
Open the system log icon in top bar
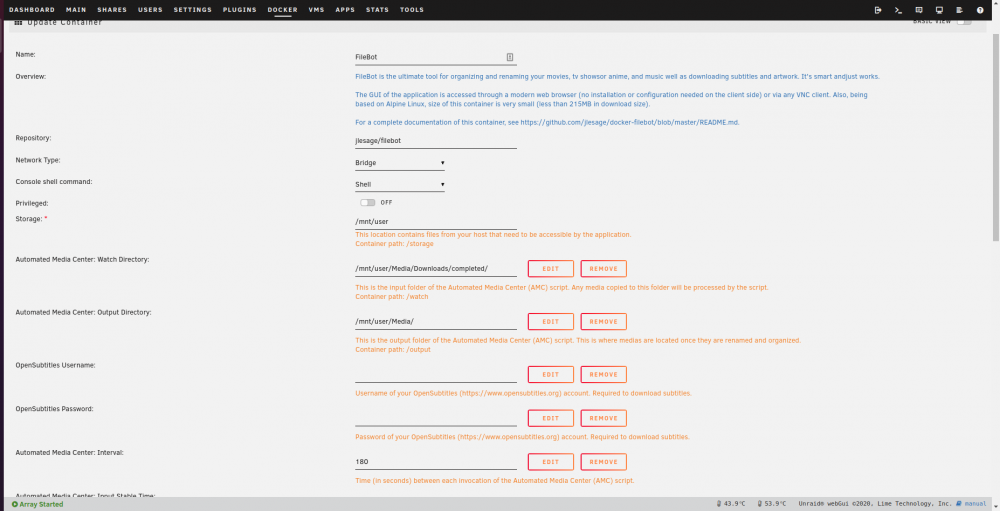click(959, 10)
